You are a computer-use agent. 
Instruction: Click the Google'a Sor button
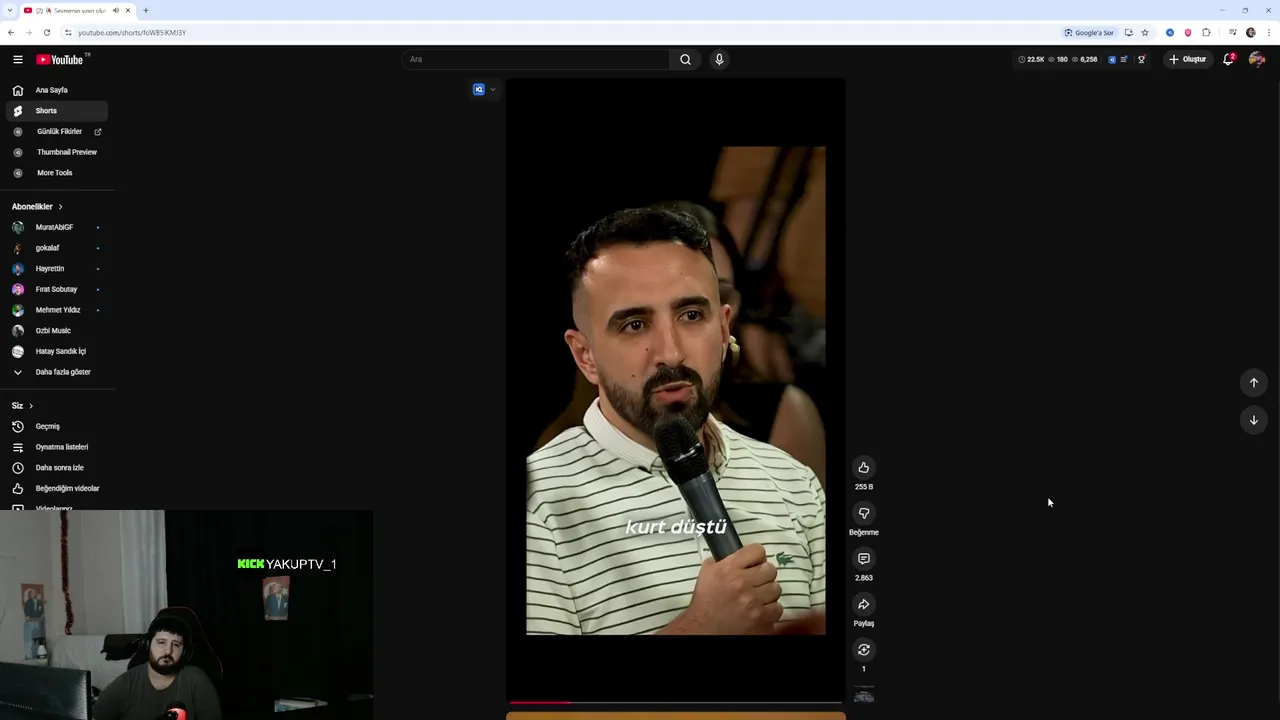pos(1089,32)
